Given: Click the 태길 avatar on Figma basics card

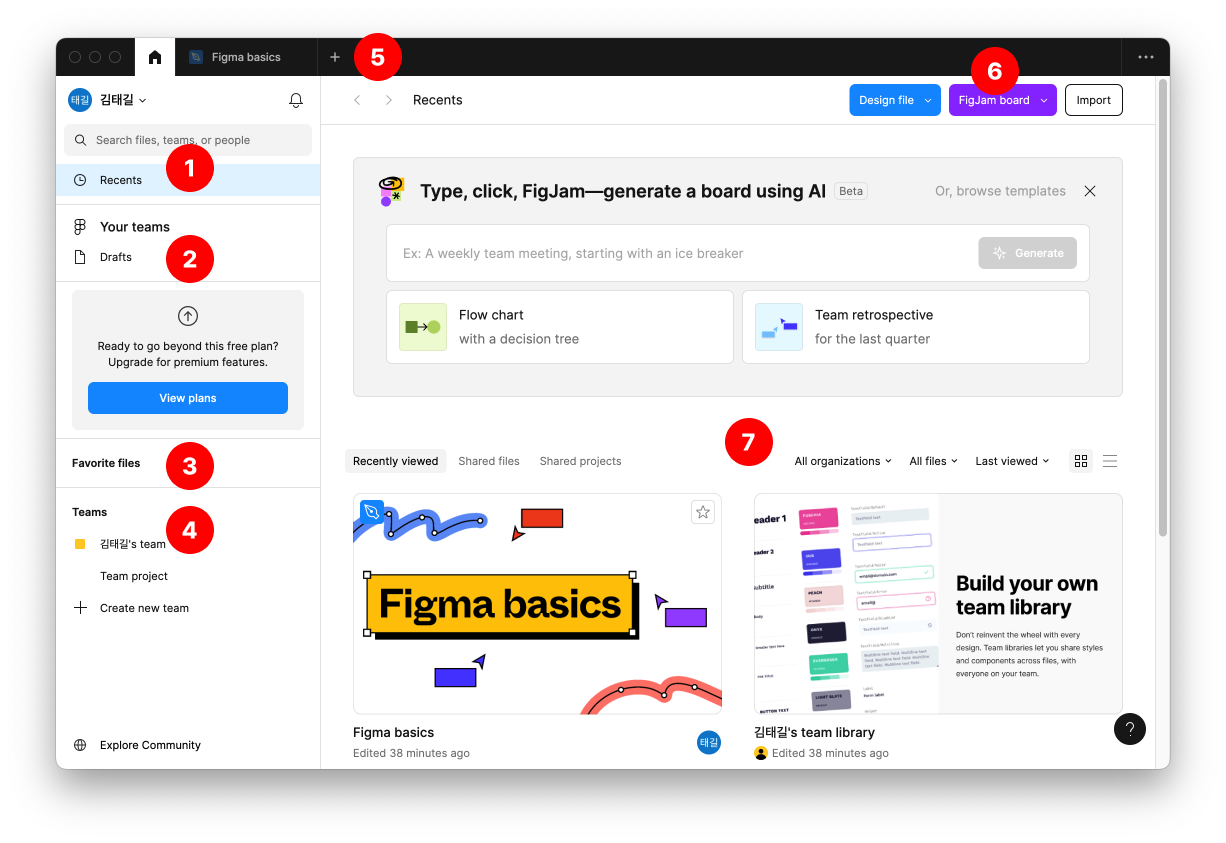Looking at the screenshot, I should pyautogui.click(x=709, y=742).
